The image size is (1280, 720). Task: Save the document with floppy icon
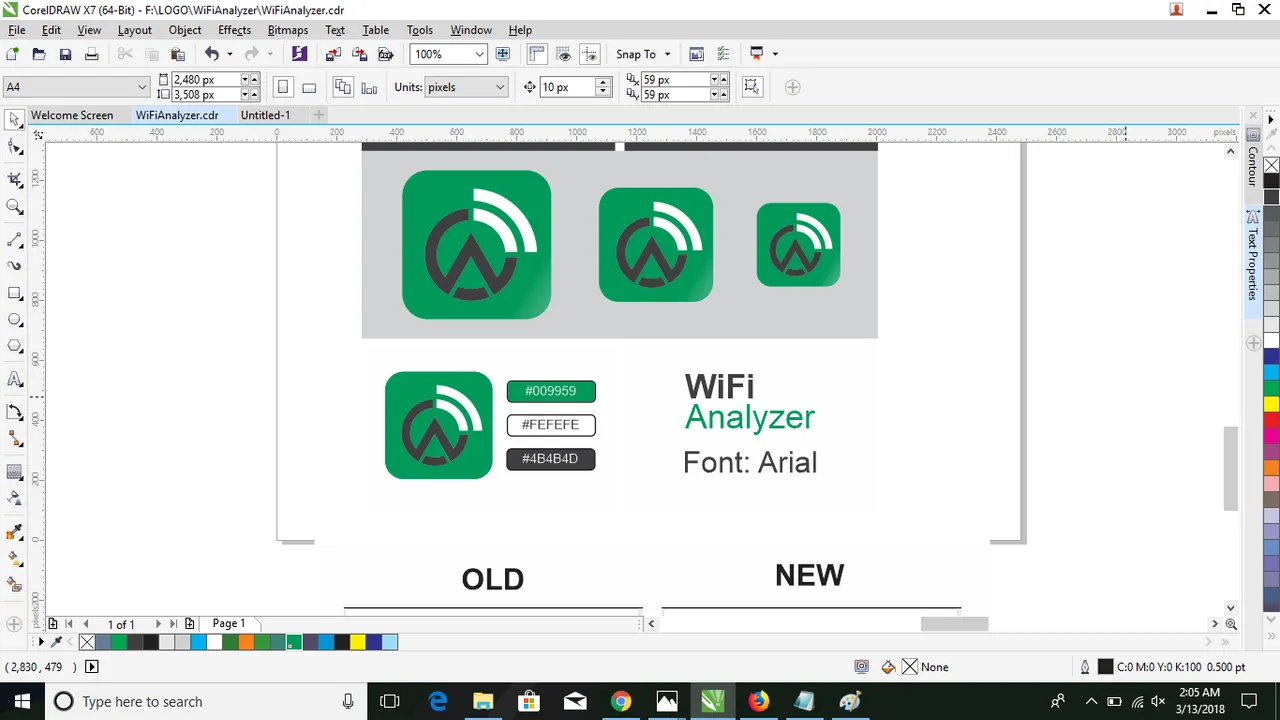tap(65, 54)
